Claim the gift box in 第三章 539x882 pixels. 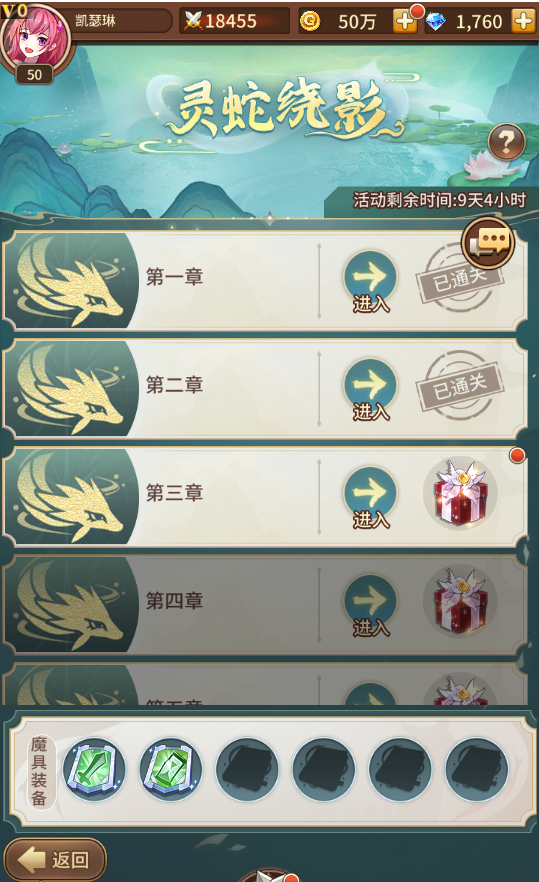coord(460,492)
